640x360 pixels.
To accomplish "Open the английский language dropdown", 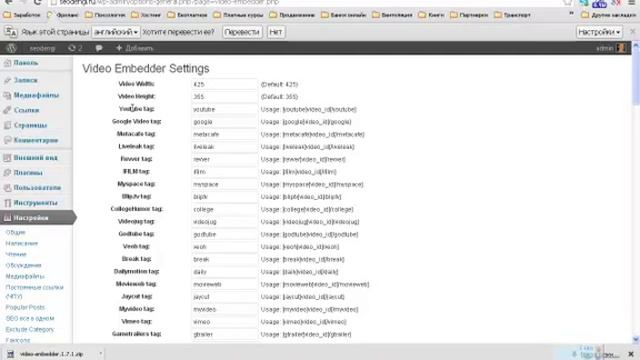I will click(x=116, y=32).
